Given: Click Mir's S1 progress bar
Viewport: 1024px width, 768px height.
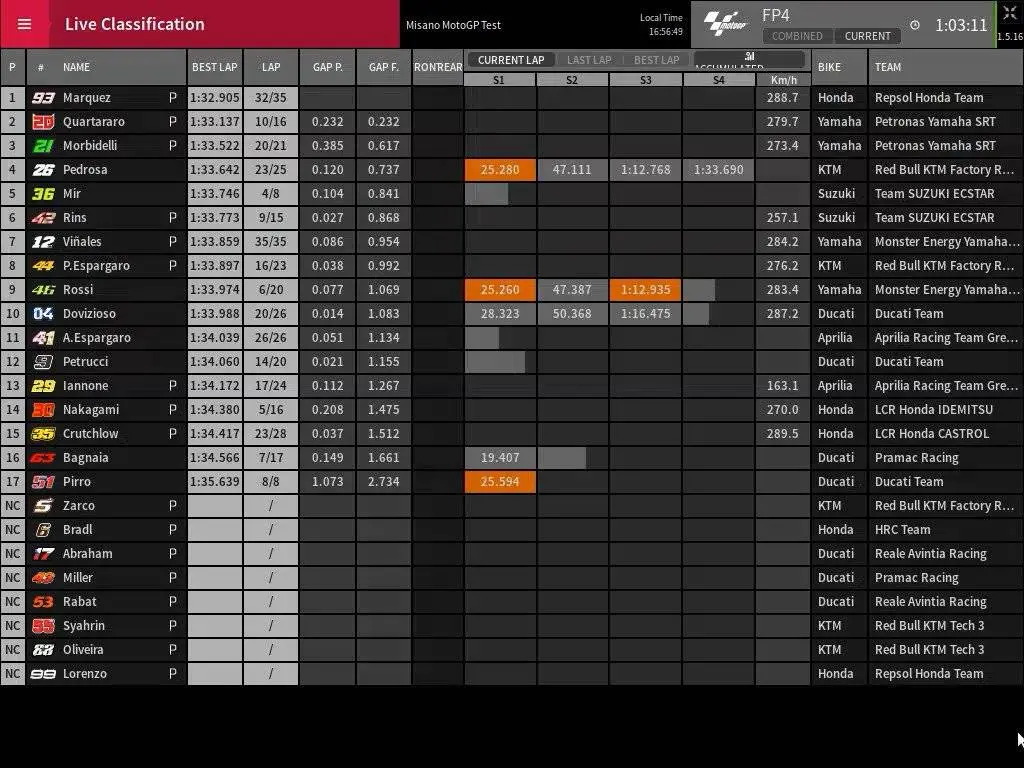Looking at the screenshot, I should [x=487, y=194].
